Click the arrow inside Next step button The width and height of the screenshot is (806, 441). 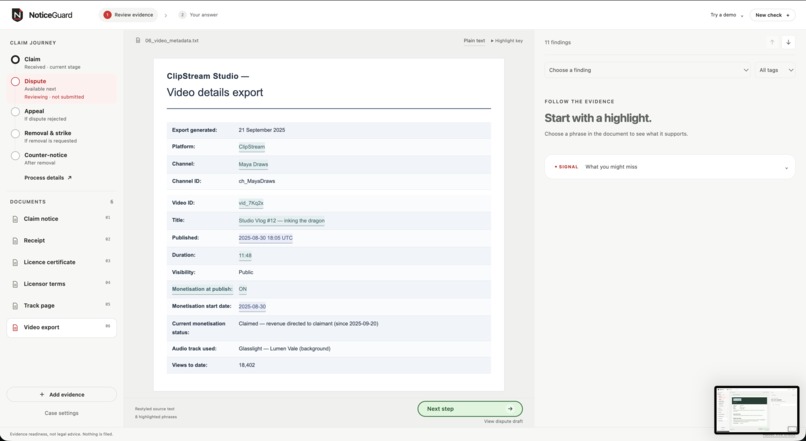510,409
